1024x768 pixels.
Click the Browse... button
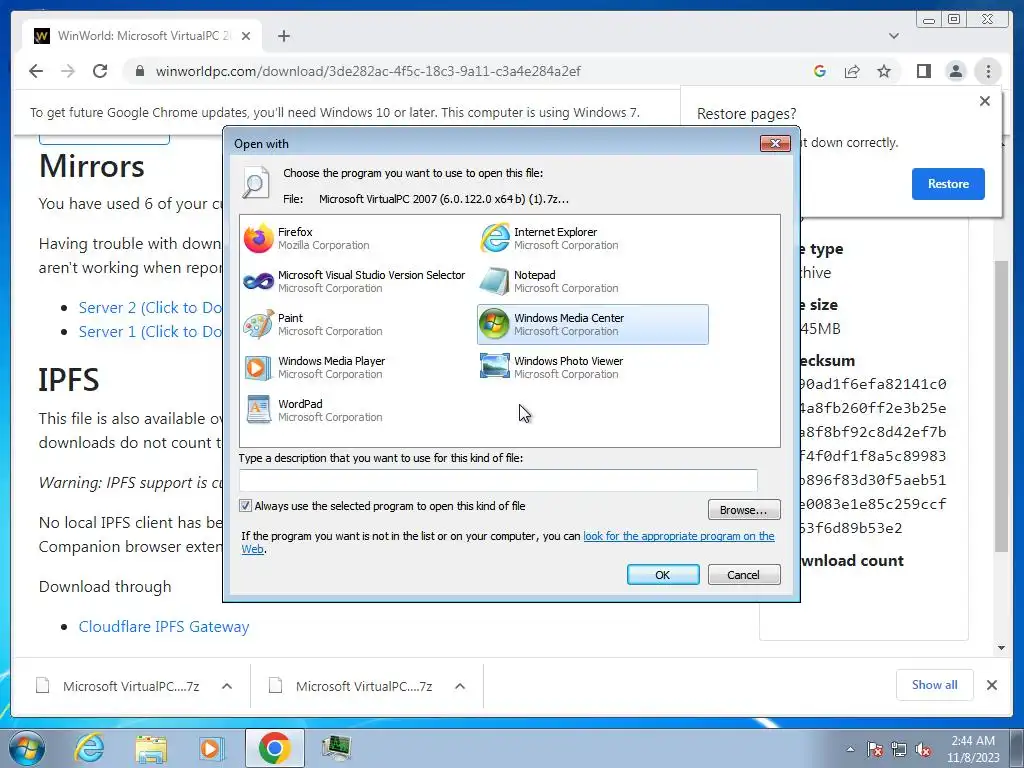pos(744,510)
